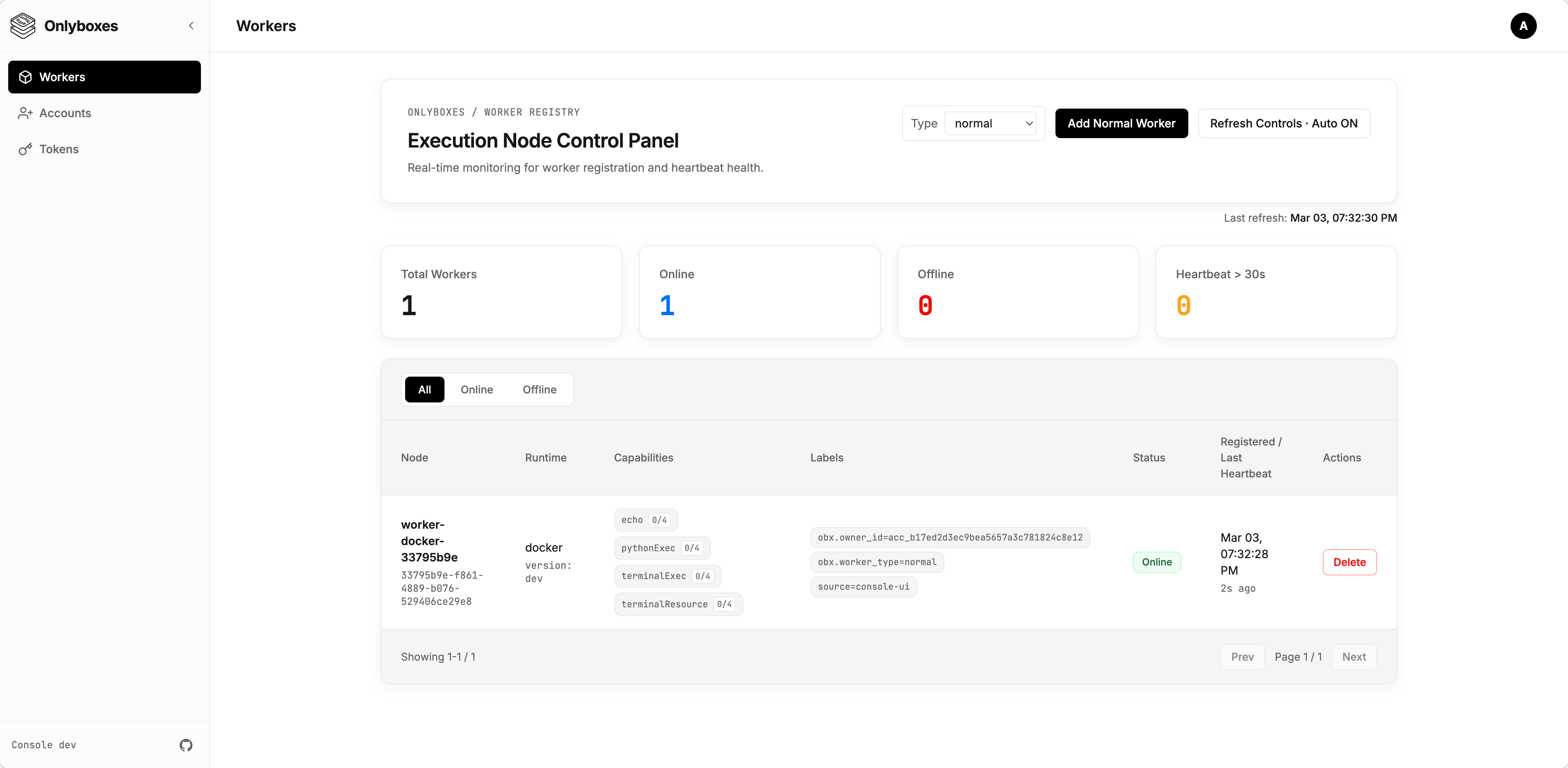Delete the worker-docker-33795b9e node
1568x768 pixels.
[1349, 562]
